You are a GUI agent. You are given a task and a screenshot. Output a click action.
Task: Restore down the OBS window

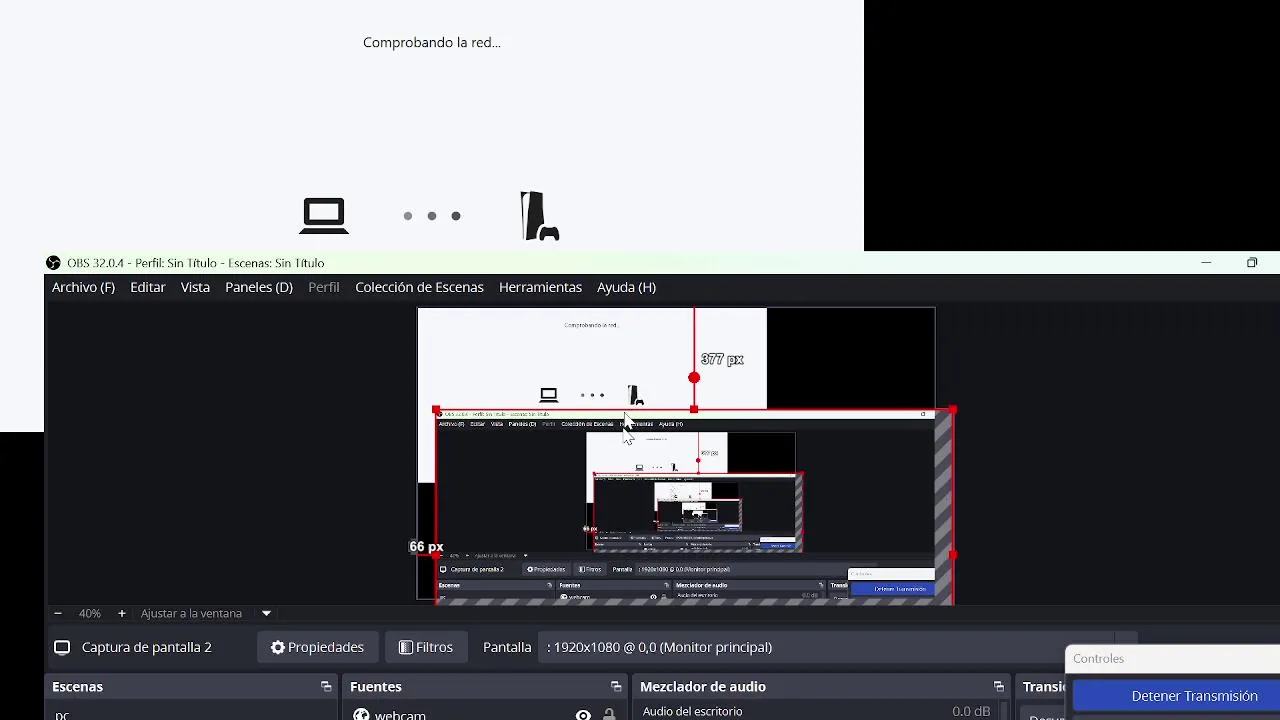pos(1252,263)
